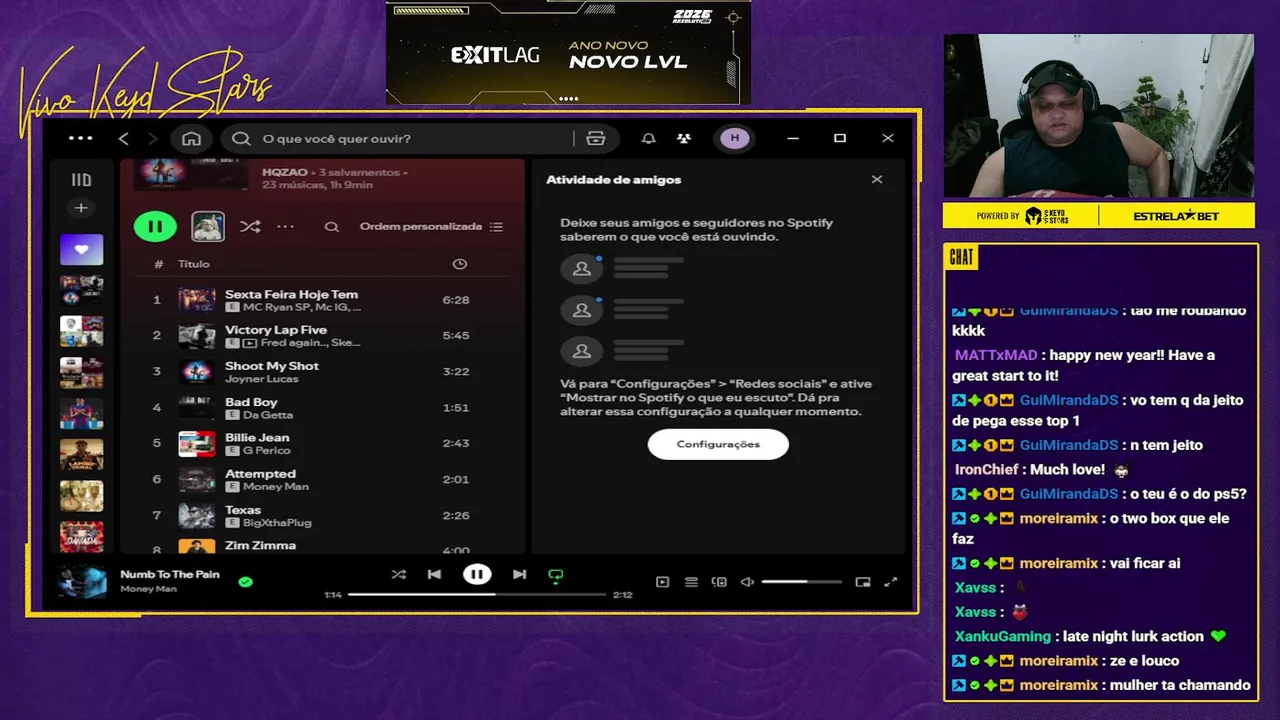
Task: Open the Spotify three-dot main menu
Action: click(x=80, y=138)
